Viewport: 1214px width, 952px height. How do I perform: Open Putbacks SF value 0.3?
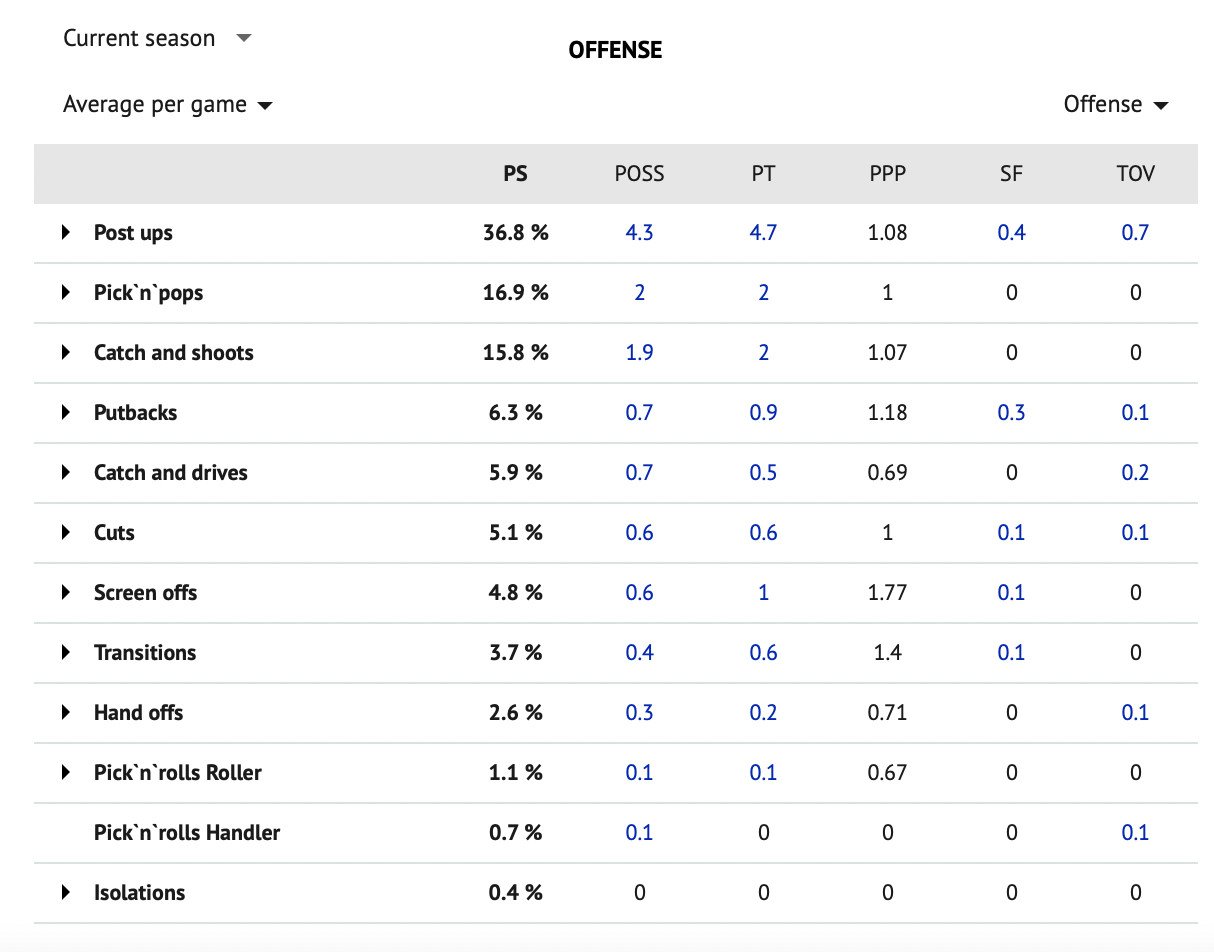pos(1011,413)
